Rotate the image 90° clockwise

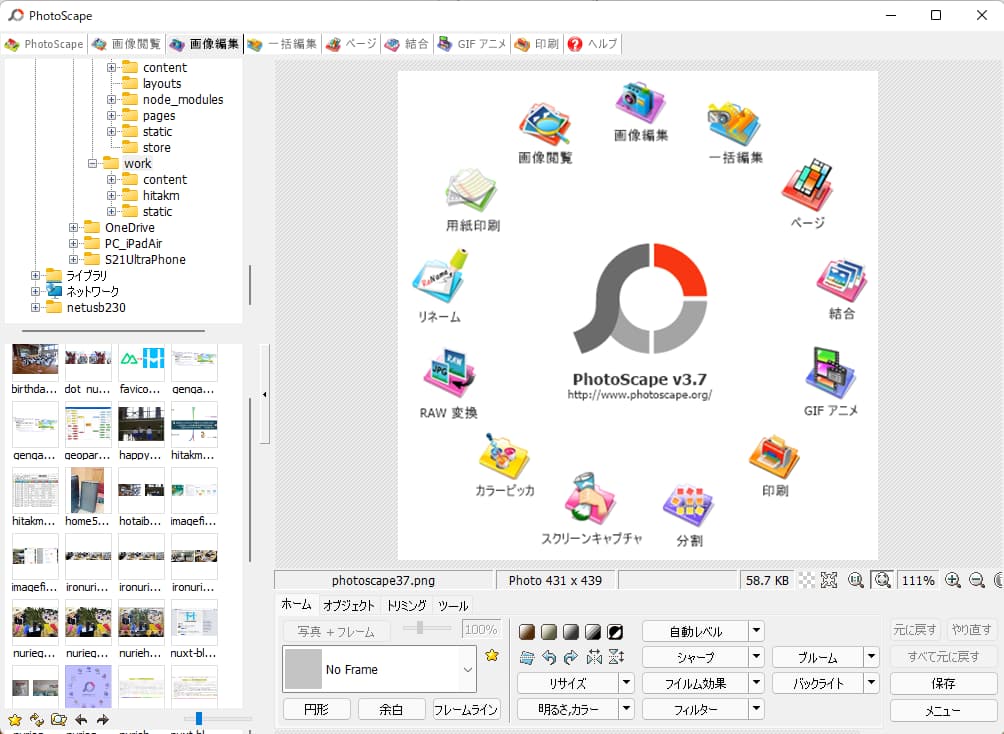point(571,657)
